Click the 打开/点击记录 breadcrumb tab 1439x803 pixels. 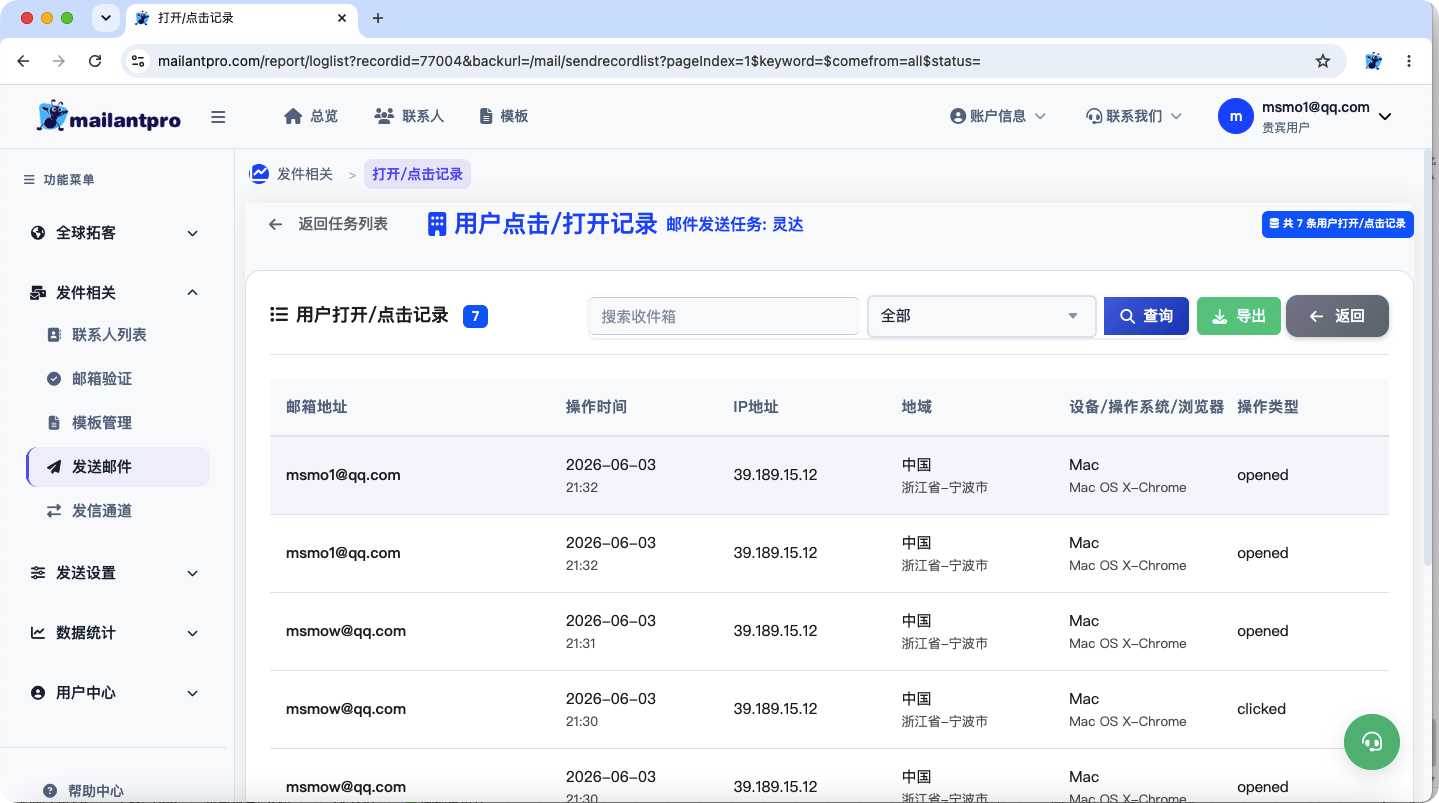[417, 174]
